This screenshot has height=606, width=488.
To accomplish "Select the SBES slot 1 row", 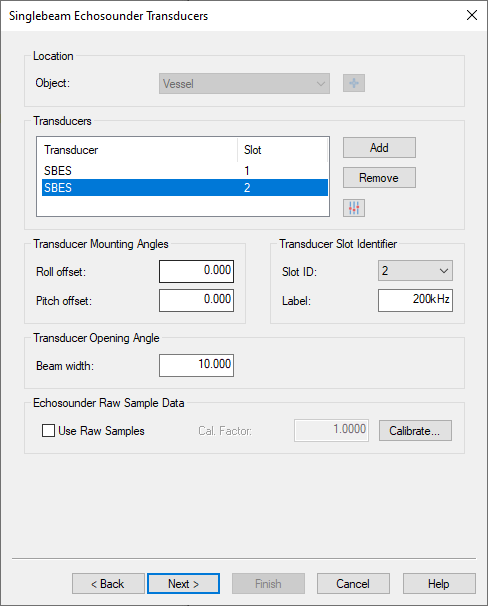I will click(x=185, y=170).
